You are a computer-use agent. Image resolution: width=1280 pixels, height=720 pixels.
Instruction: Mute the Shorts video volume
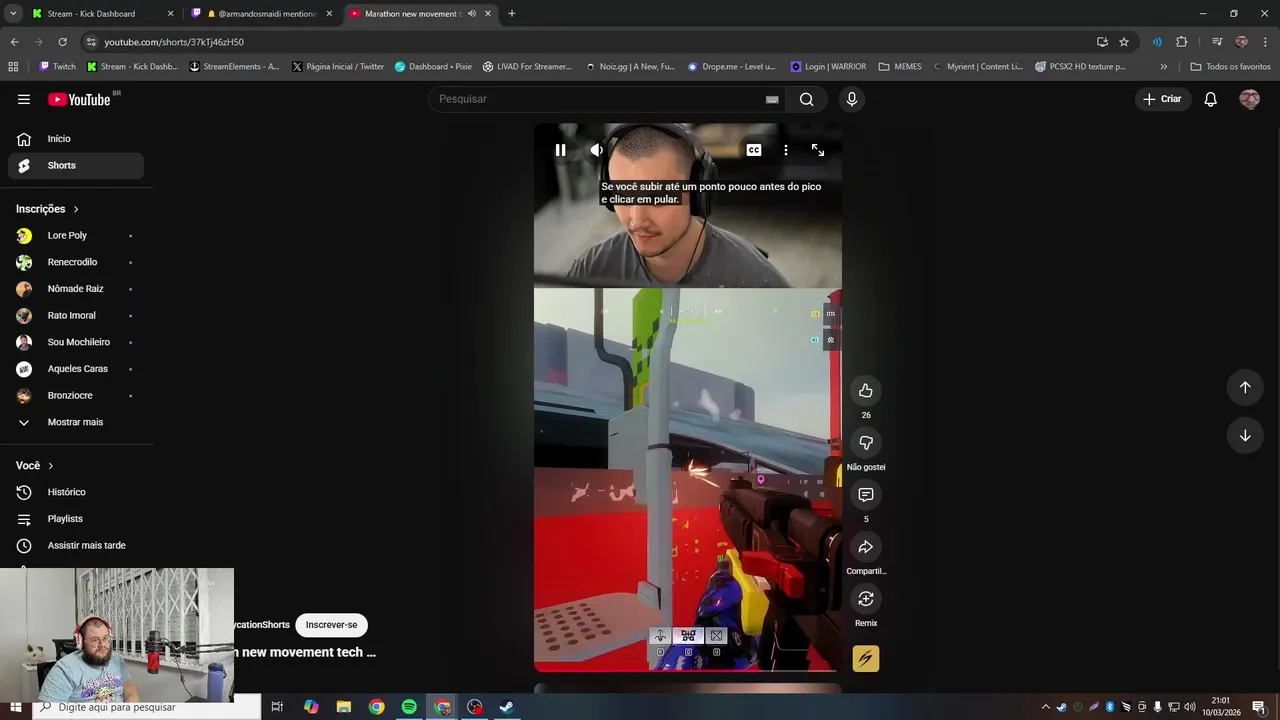[596, 150]
